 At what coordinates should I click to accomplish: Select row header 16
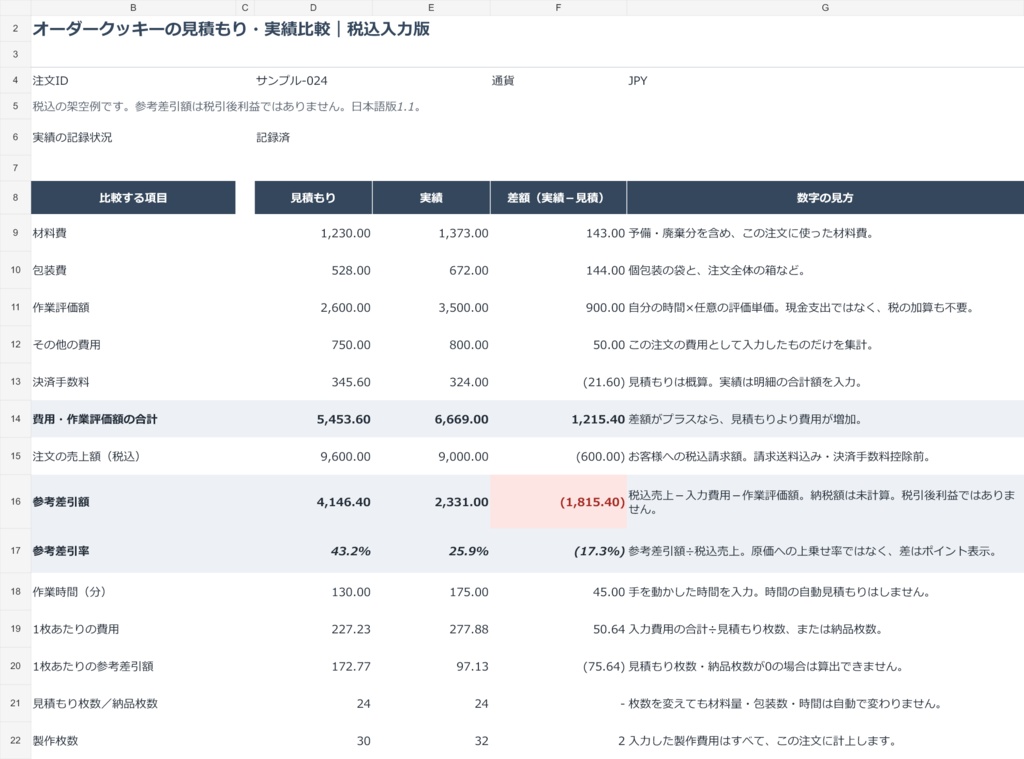click(x=15, y=502)
